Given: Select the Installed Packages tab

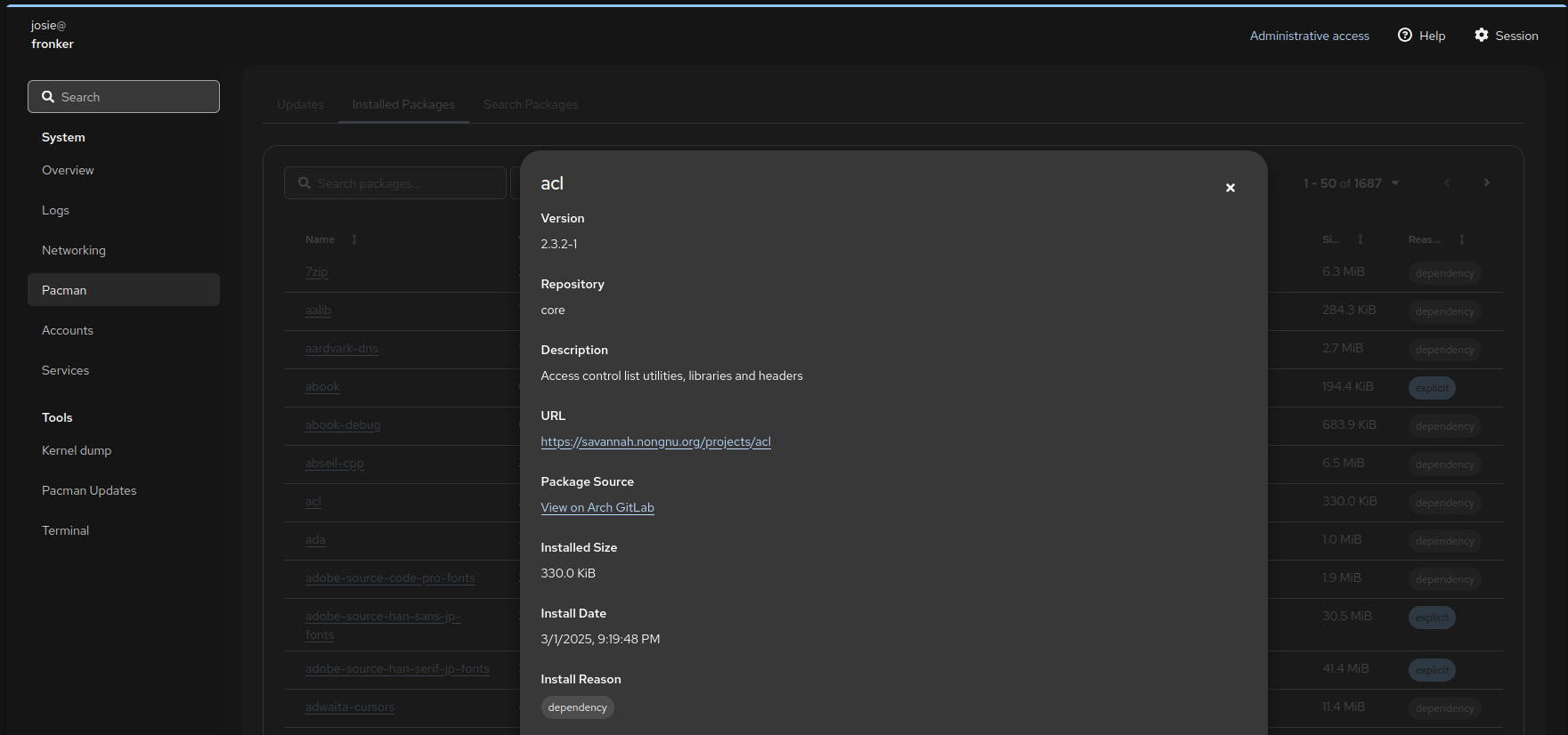Looking at the screenshot, I should [x=403, y=105].
